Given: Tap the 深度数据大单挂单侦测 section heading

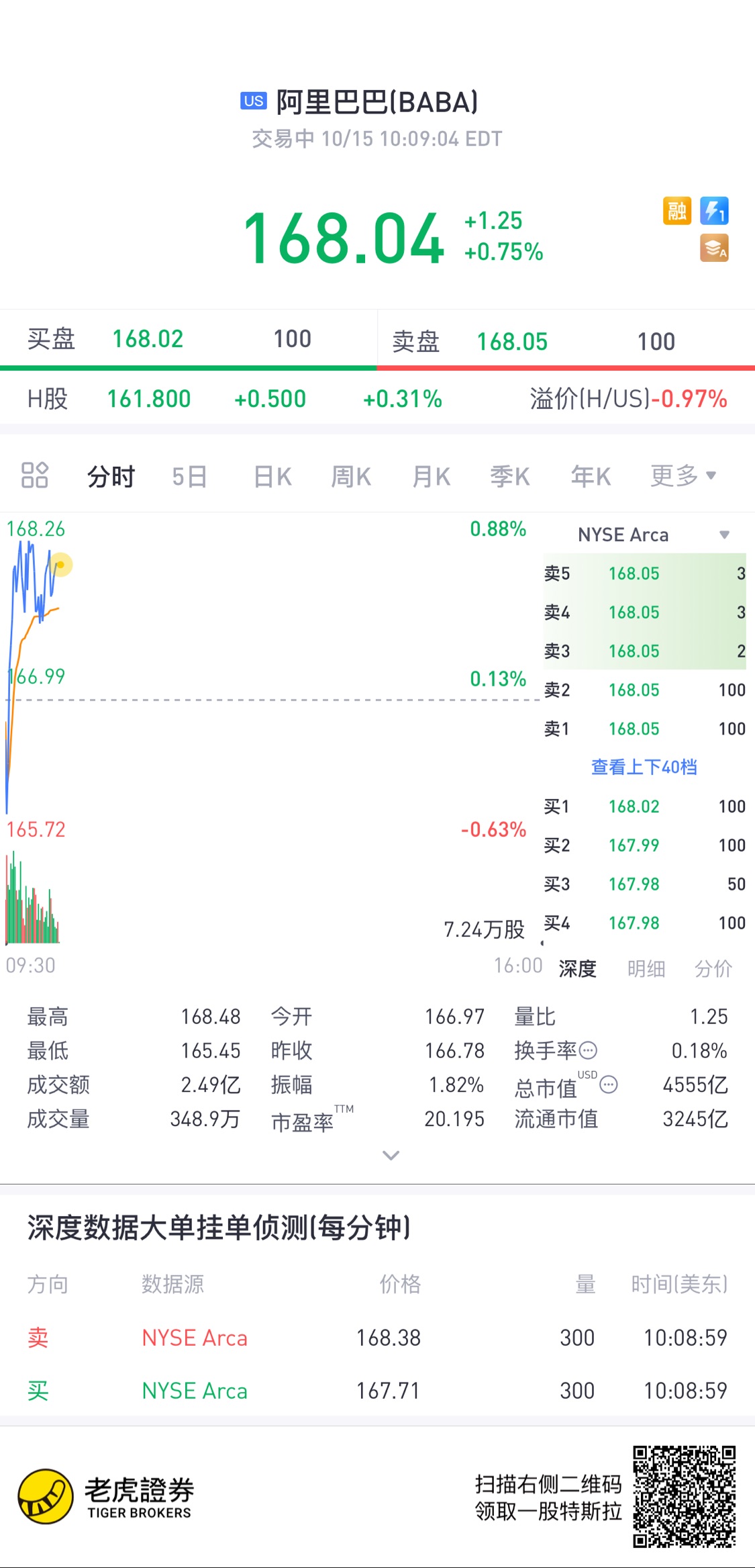Looking at the screenshot, I should pos(219,1228).
